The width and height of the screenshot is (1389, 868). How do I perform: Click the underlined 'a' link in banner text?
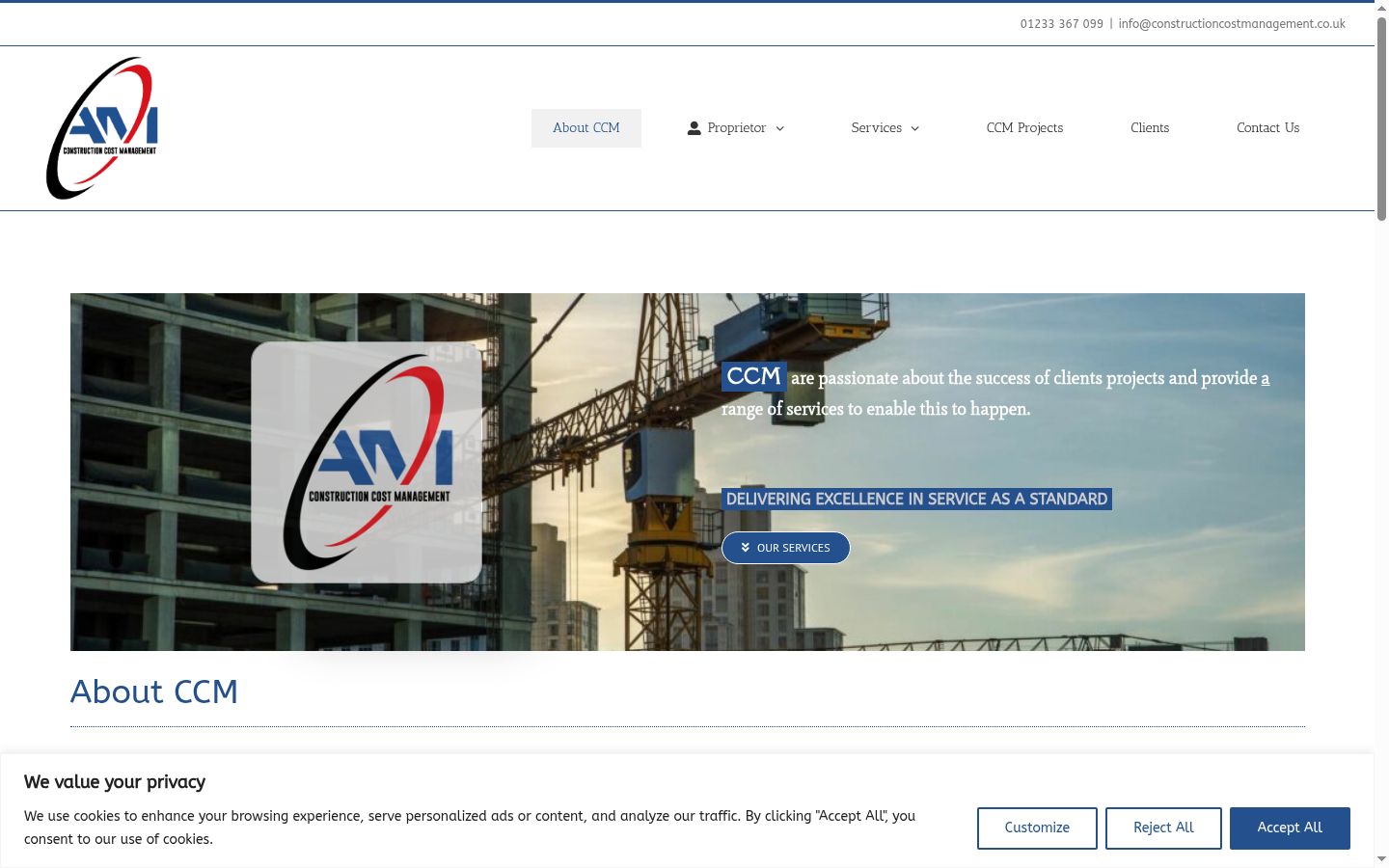[x=1266, y=378]
